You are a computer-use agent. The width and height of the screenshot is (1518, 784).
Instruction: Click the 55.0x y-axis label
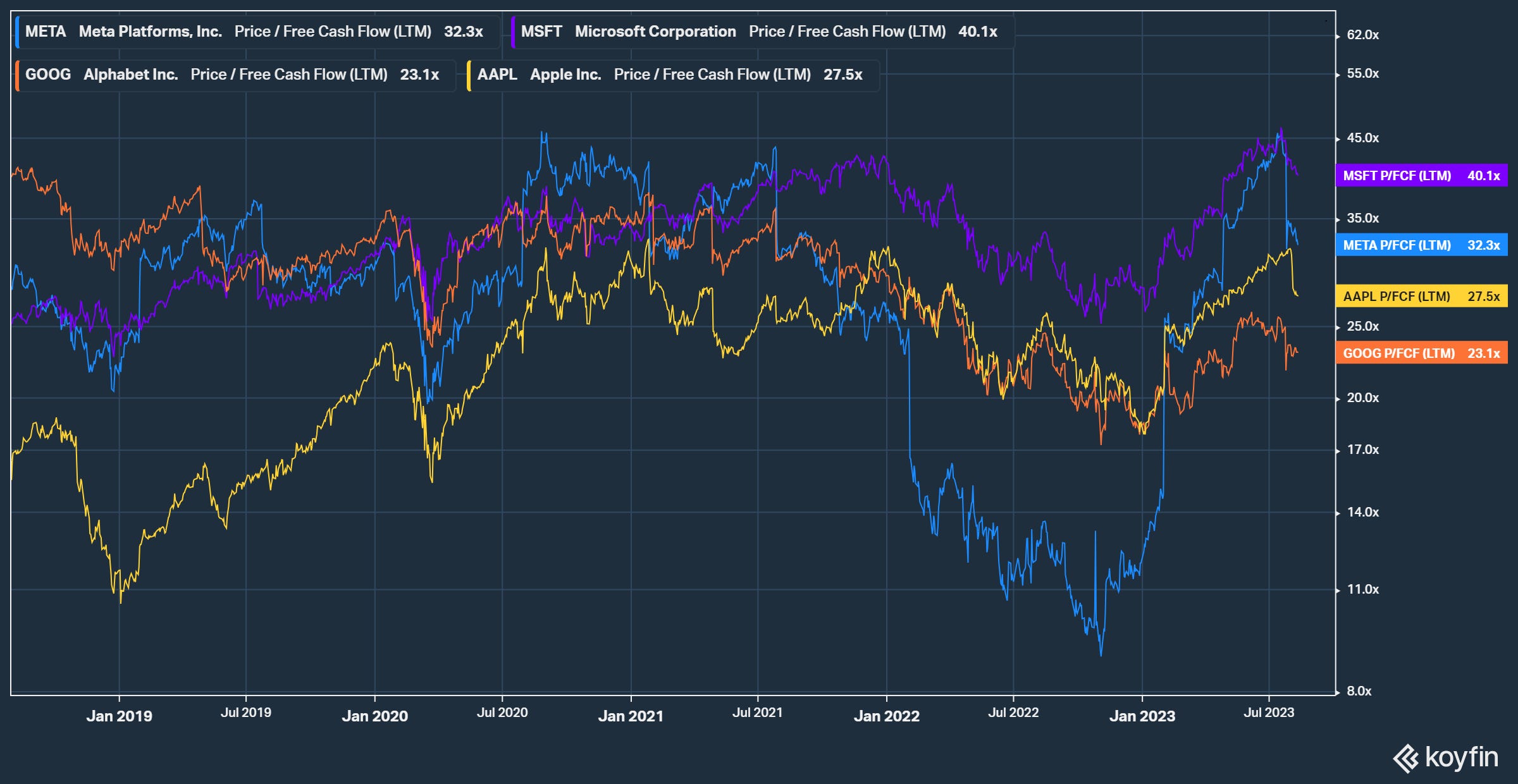coord(1363,73)
